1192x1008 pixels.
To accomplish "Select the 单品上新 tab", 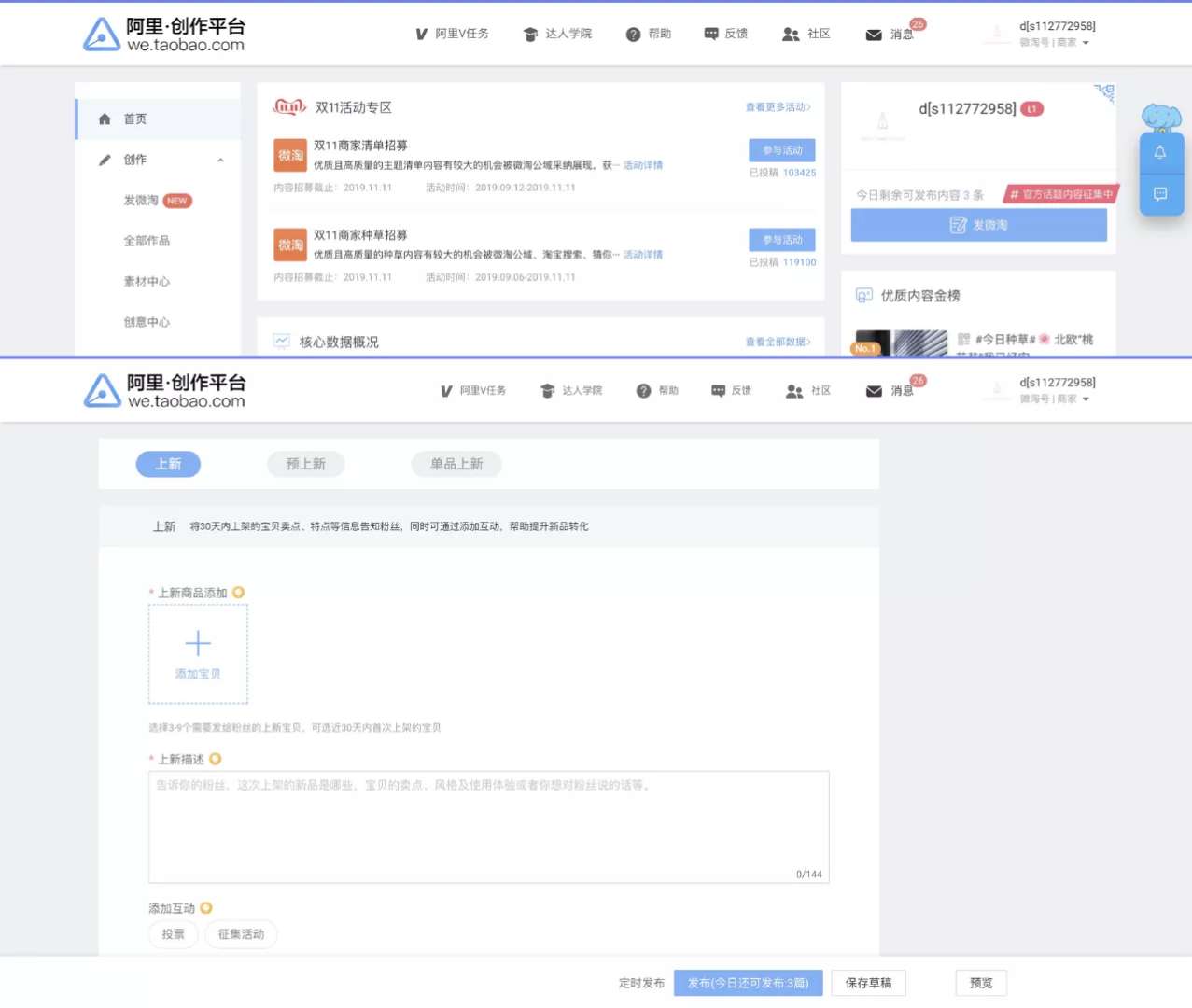I will pos(456,464).
